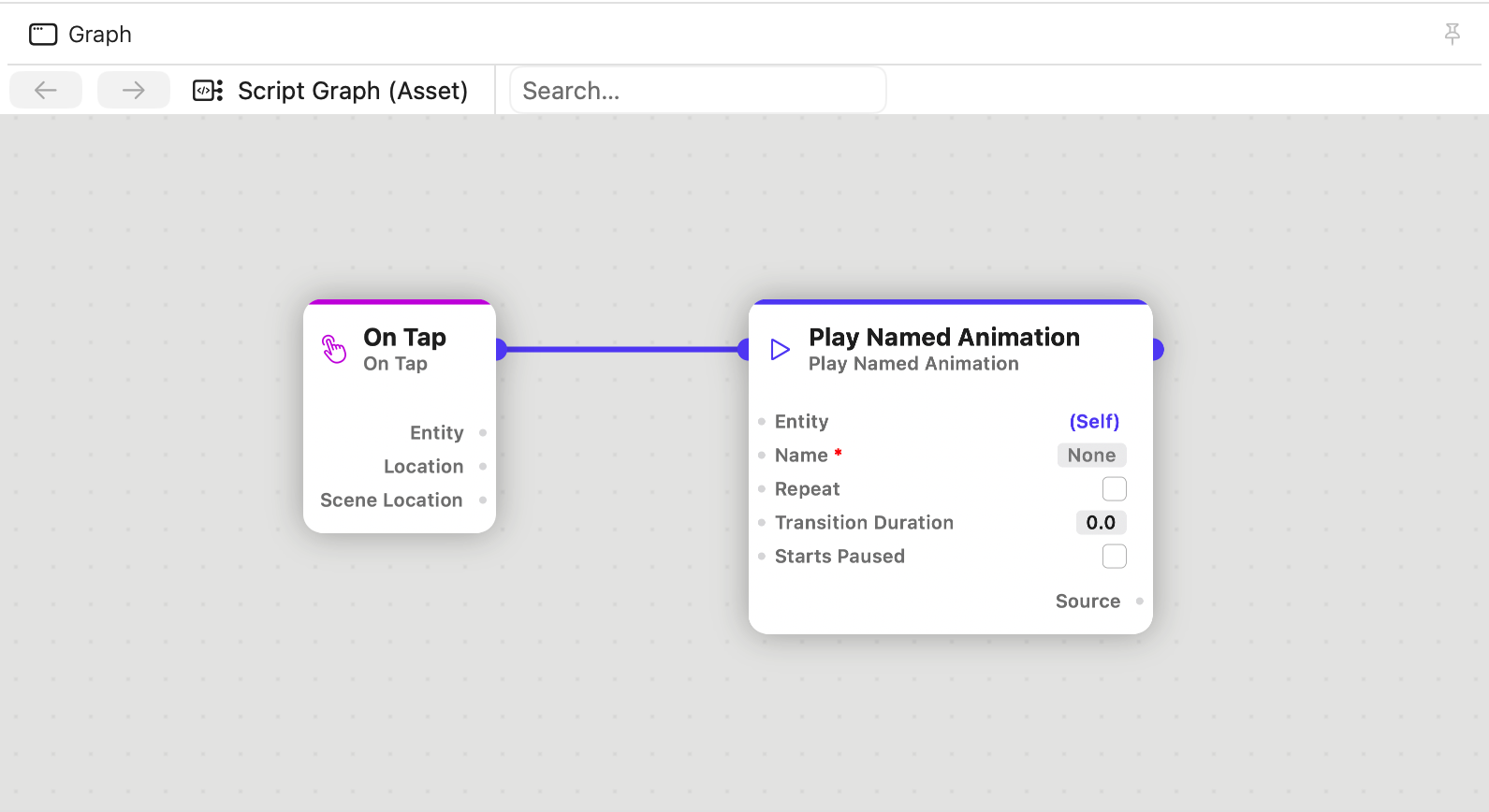
Task: Click the back navigation arrow button
Action: (x=46, y=90)
